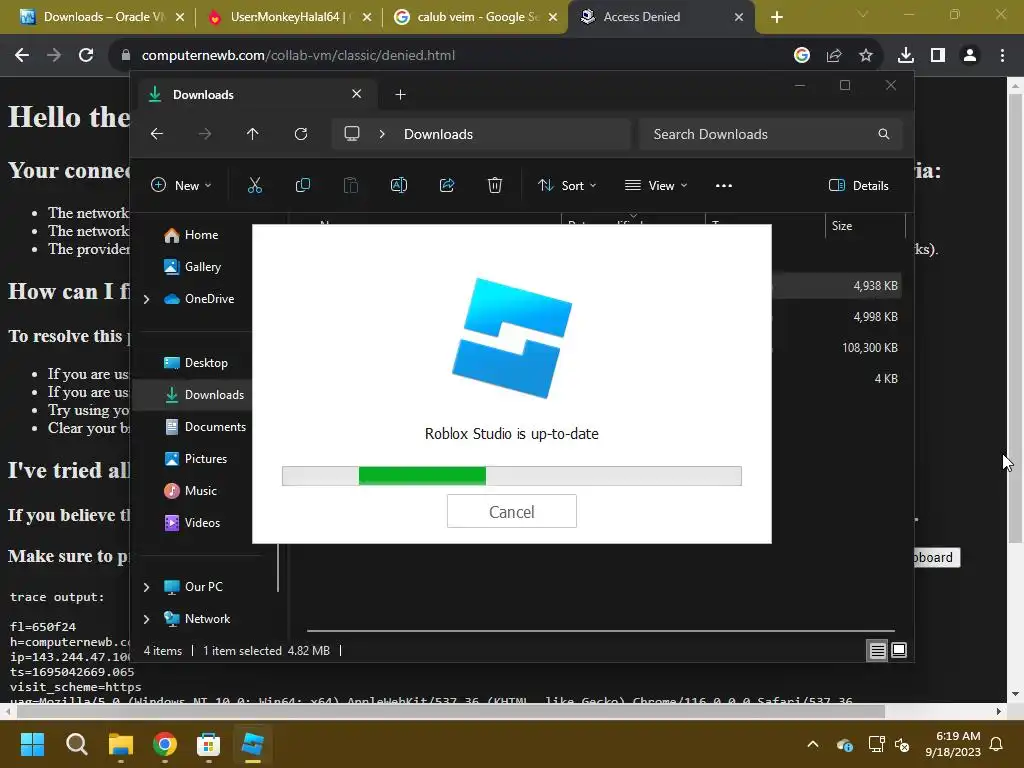Screen dimensions: 1024x768
Task: Expand the OneDrive tree node
Action: (x=146, y=299)
